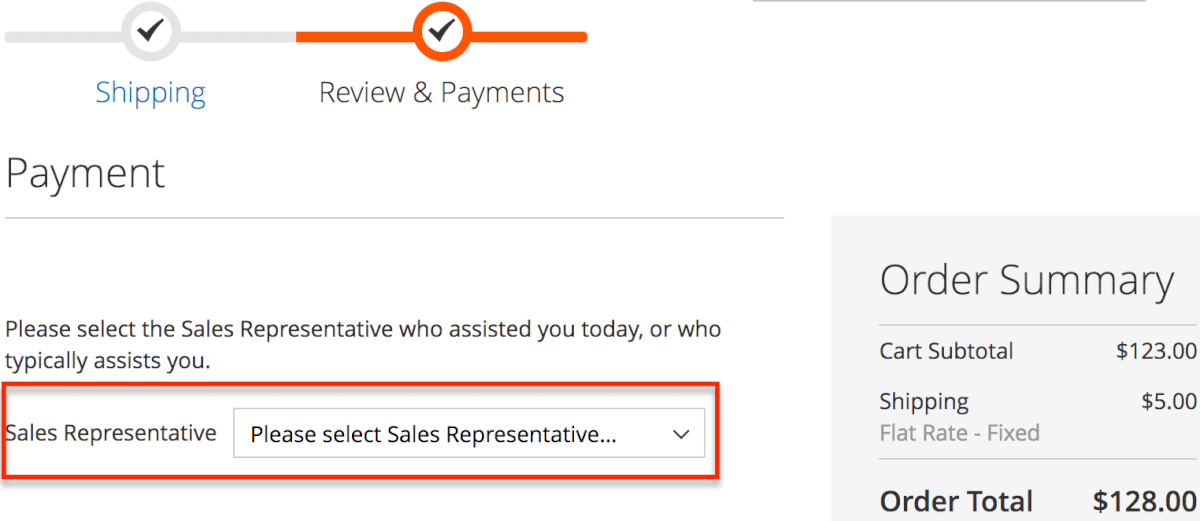Click the 'Please select Sales Representative...' placeholder text
Image resolution: width=1200 pixels, height=521 pixels.
(433, 434)
